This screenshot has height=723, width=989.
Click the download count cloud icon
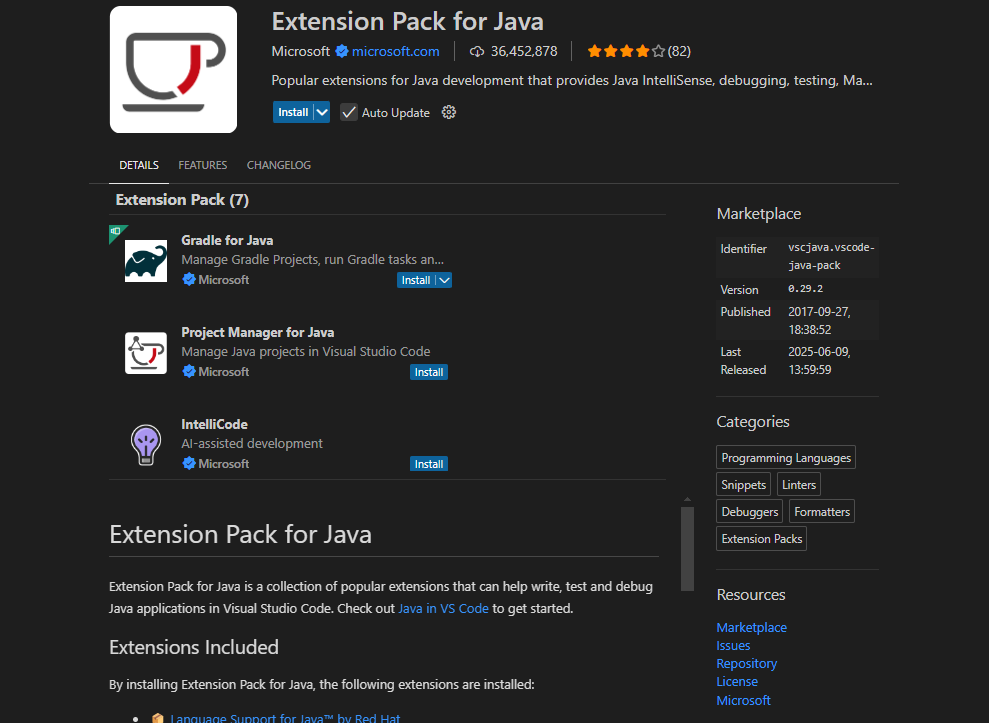pos(477,52)
